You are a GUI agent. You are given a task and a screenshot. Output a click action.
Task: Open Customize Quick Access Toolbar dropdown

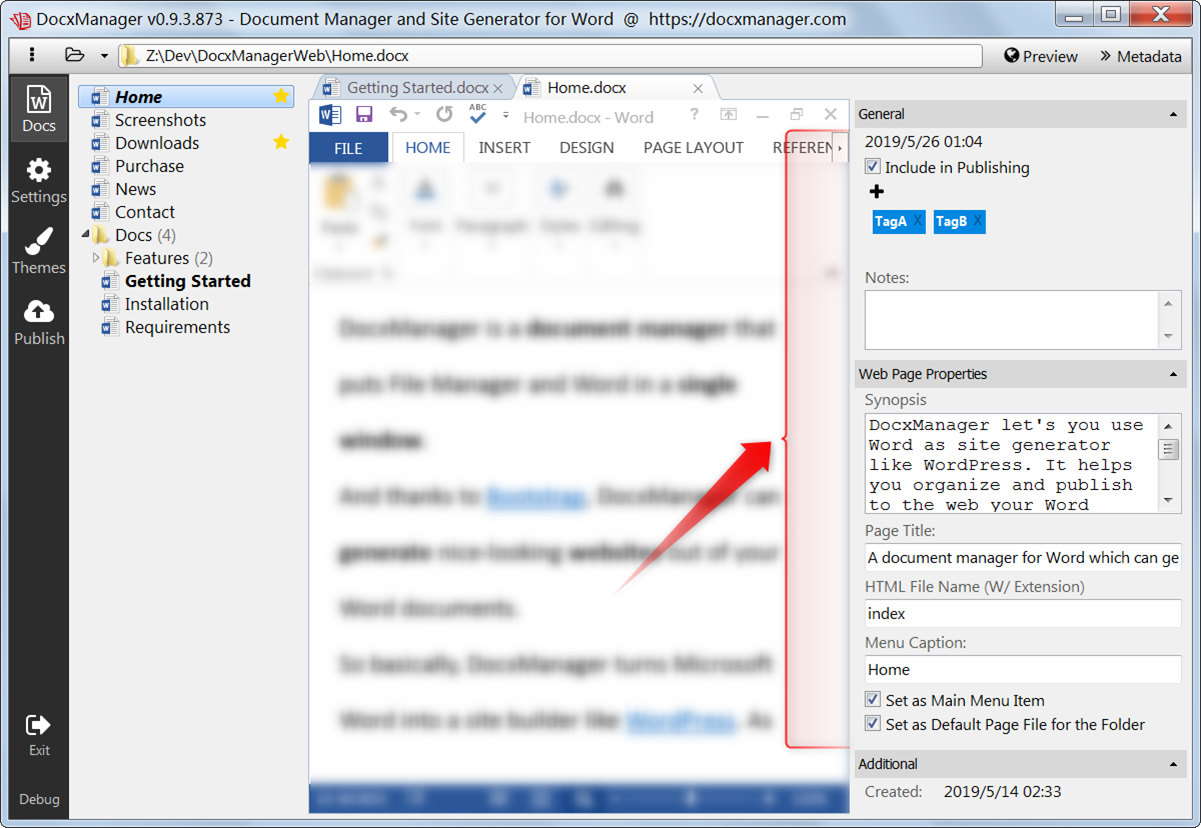tap(506, 115)
